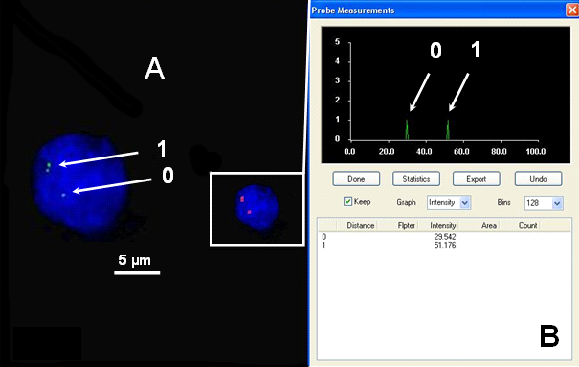Close the Probe Measurements window
Screen dimensions: 579x367
click(572, 10)
